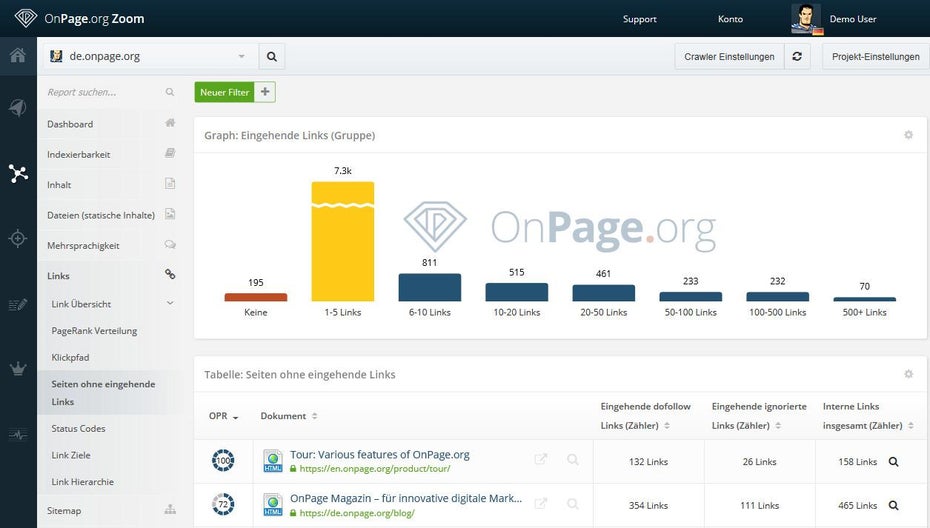Click the Demo User avatar
This screenshot has width=930, height=528.
pyautogui.click(x=807, y=19)
